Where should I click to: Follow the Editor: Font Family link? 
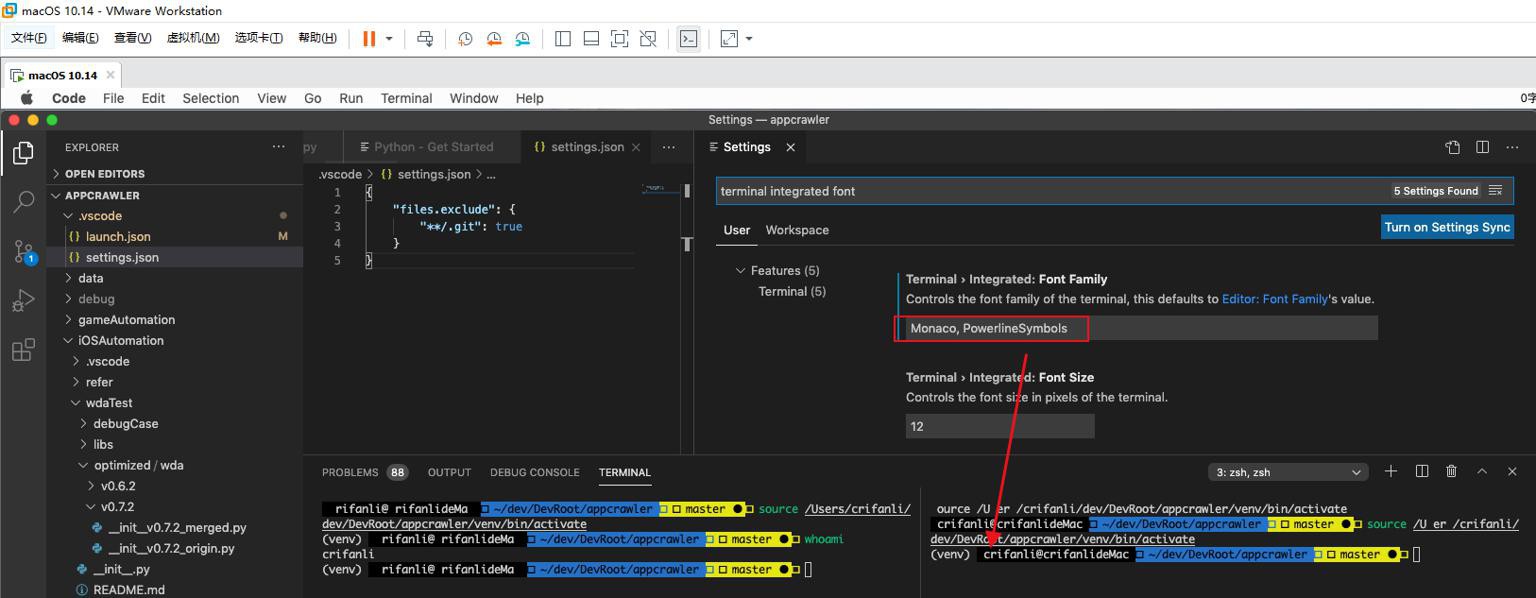pos(1275,299)
